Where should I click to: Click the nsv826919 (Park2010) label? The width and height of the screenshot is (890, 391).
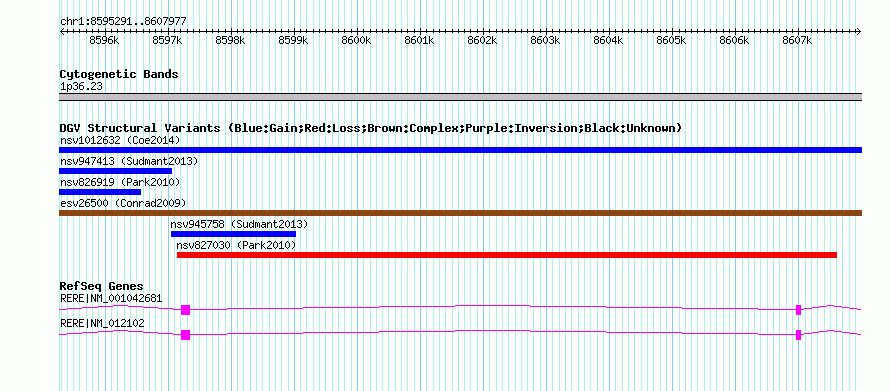point(120,182)
